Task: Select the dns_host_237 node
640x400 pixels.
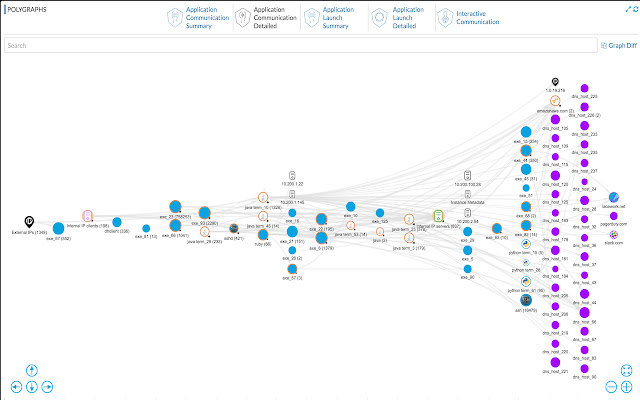Action: click(x=584, y=163)
